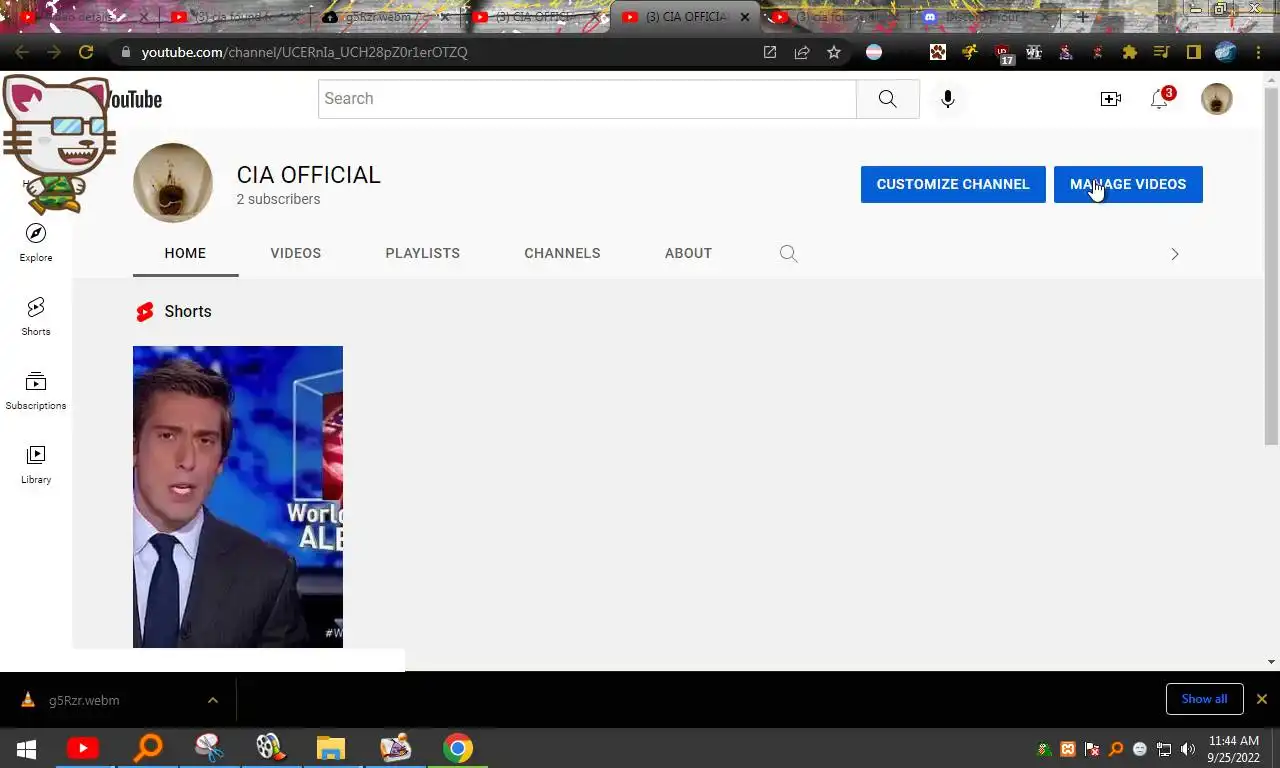Play the news anchor Shorts thumbnail
Viewport: 1280px width, 768px height.
click(238, 497)
